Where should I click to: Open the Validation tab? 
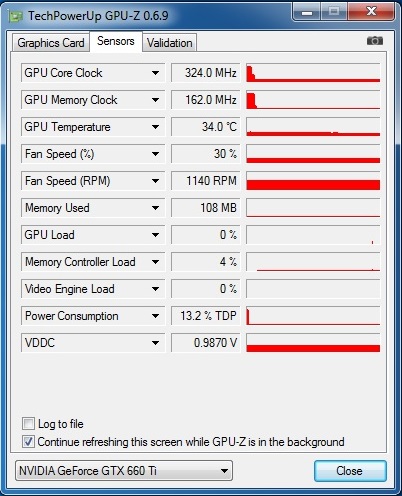point(170,43)
